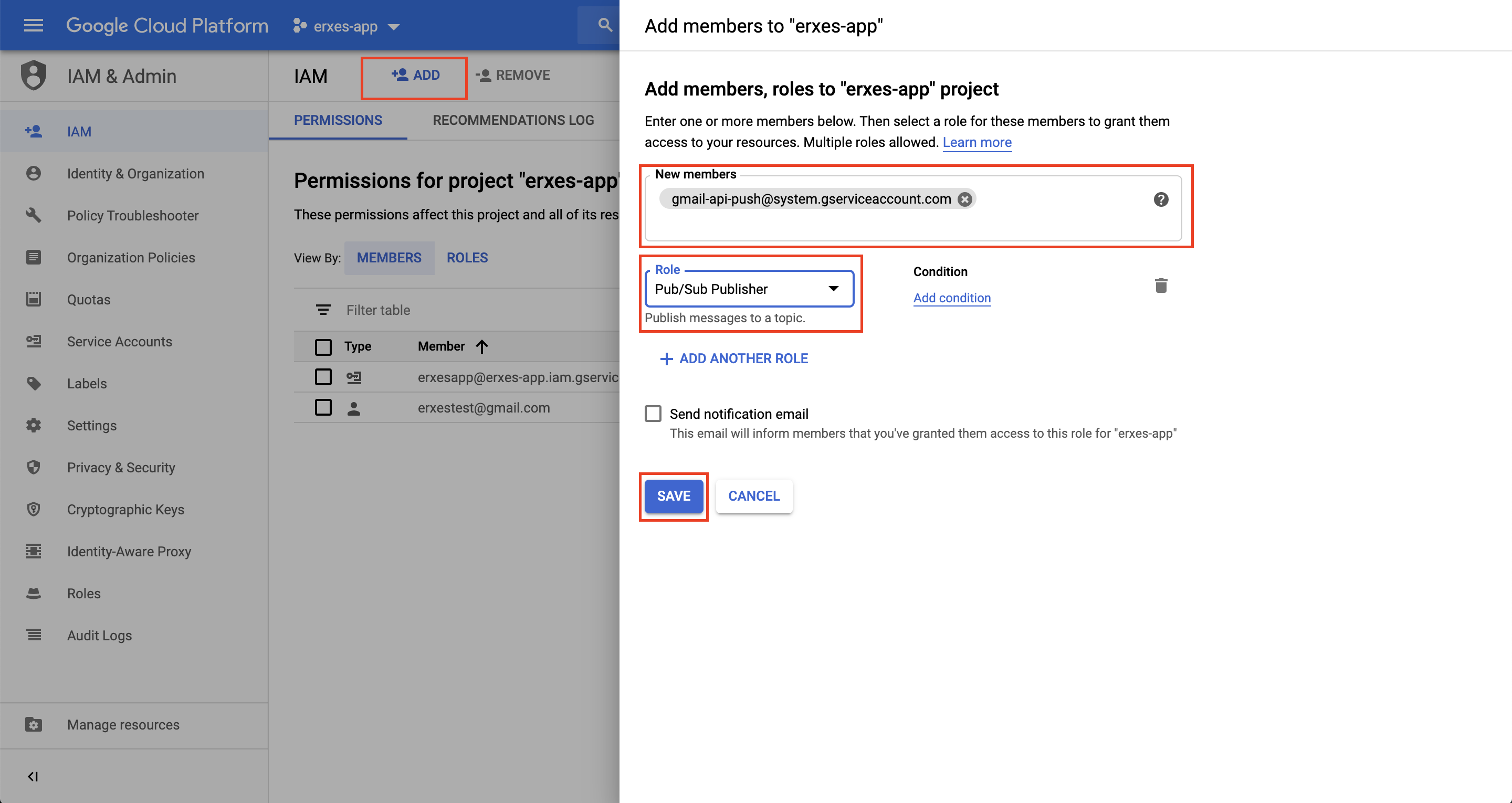Open Service Accounts in sidebar
1512x803 pixels.
(119, 342)
